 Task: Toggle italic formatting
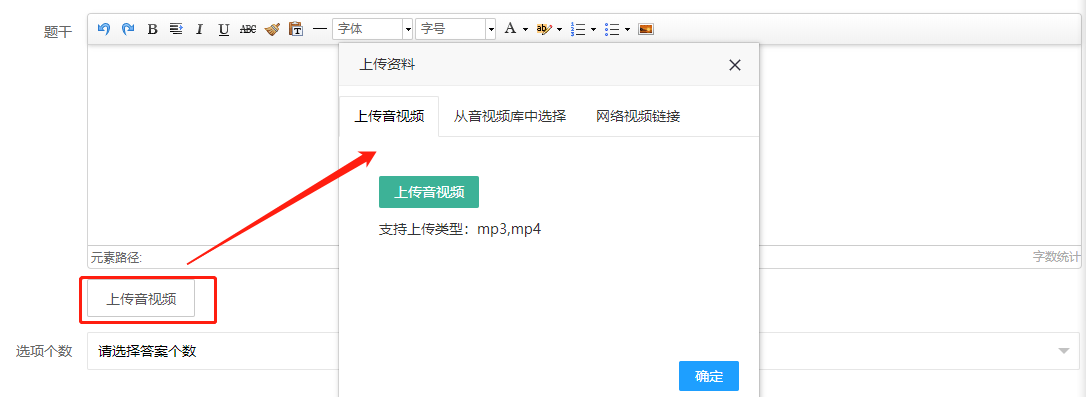[x=199, y=29]
